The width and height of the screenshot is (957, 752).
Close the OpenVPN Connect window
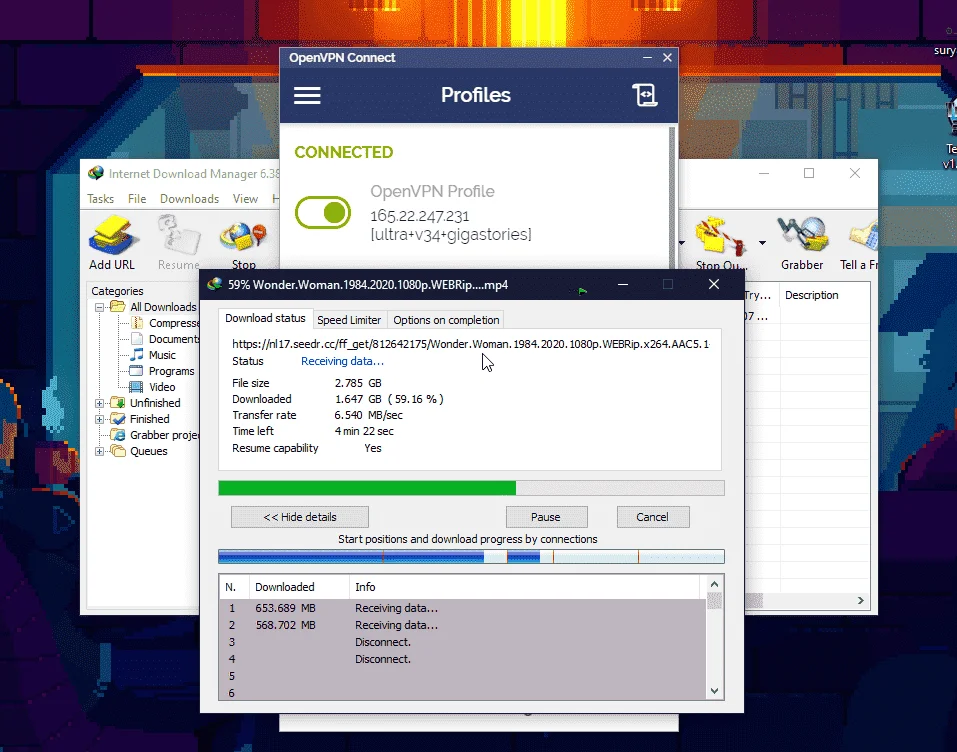pos(667,57)
